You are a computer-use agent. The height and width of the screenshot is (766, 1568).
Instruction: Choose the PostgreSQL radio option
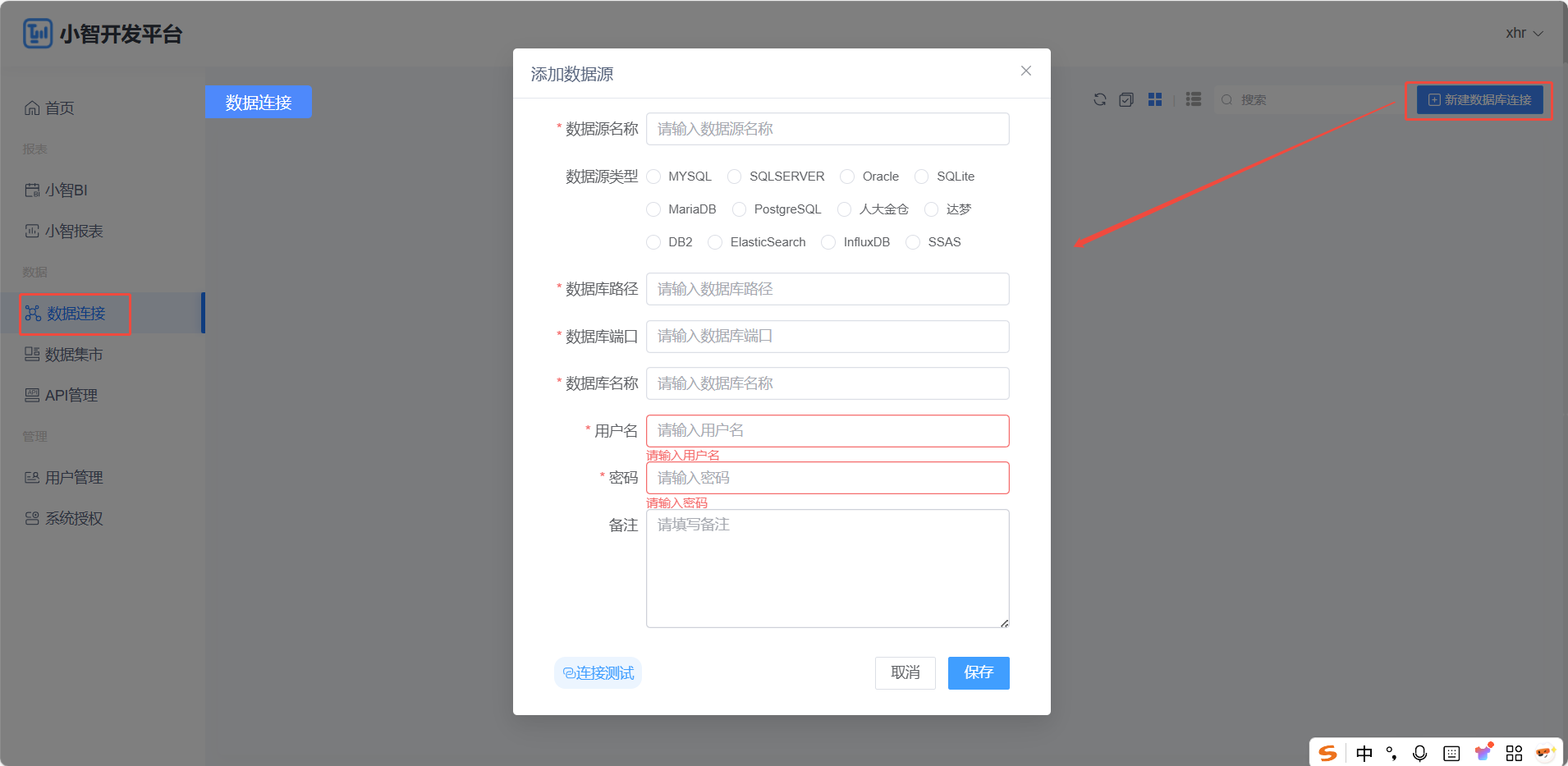coord(740,209)
